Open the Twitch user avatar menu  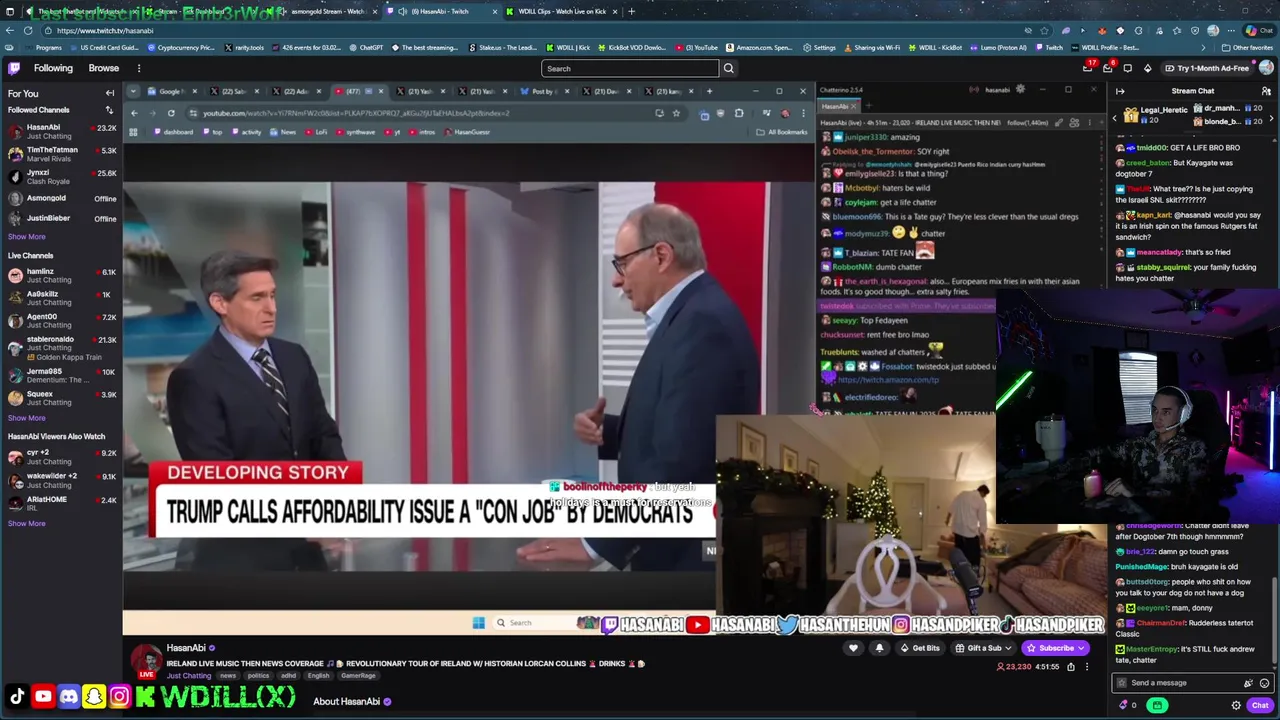(x=1266, y=68)
